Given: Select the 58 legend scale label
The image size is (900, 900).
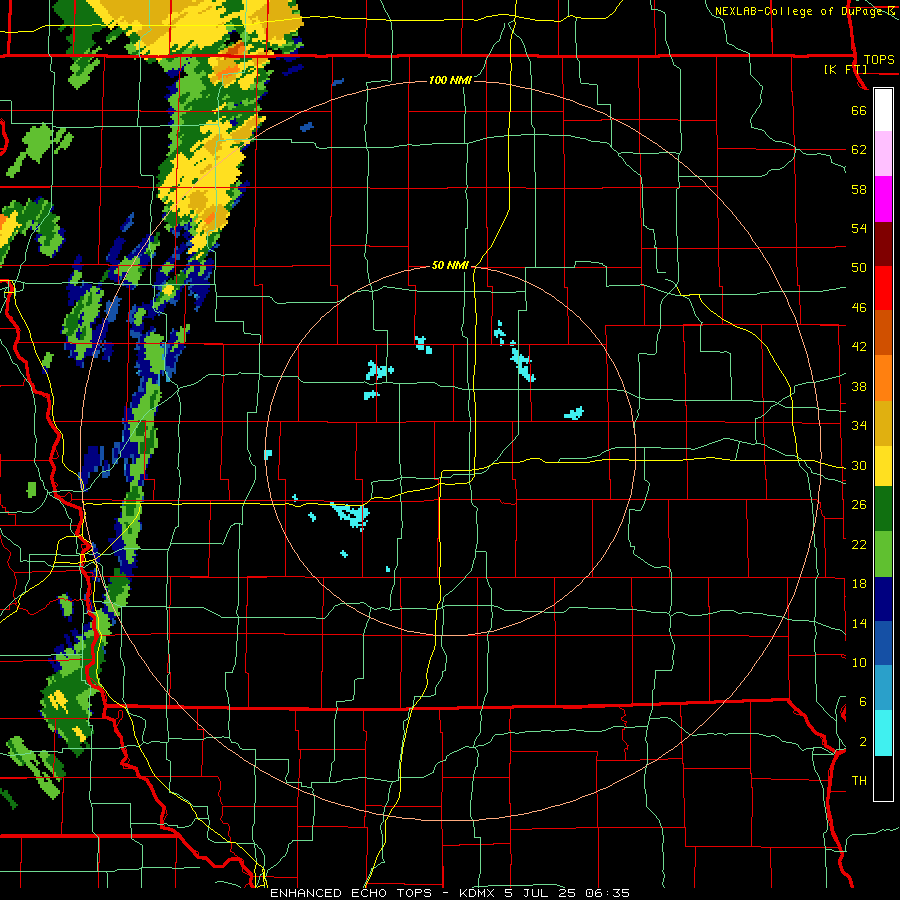Looking at the screenshot, I should coord(859,189).
